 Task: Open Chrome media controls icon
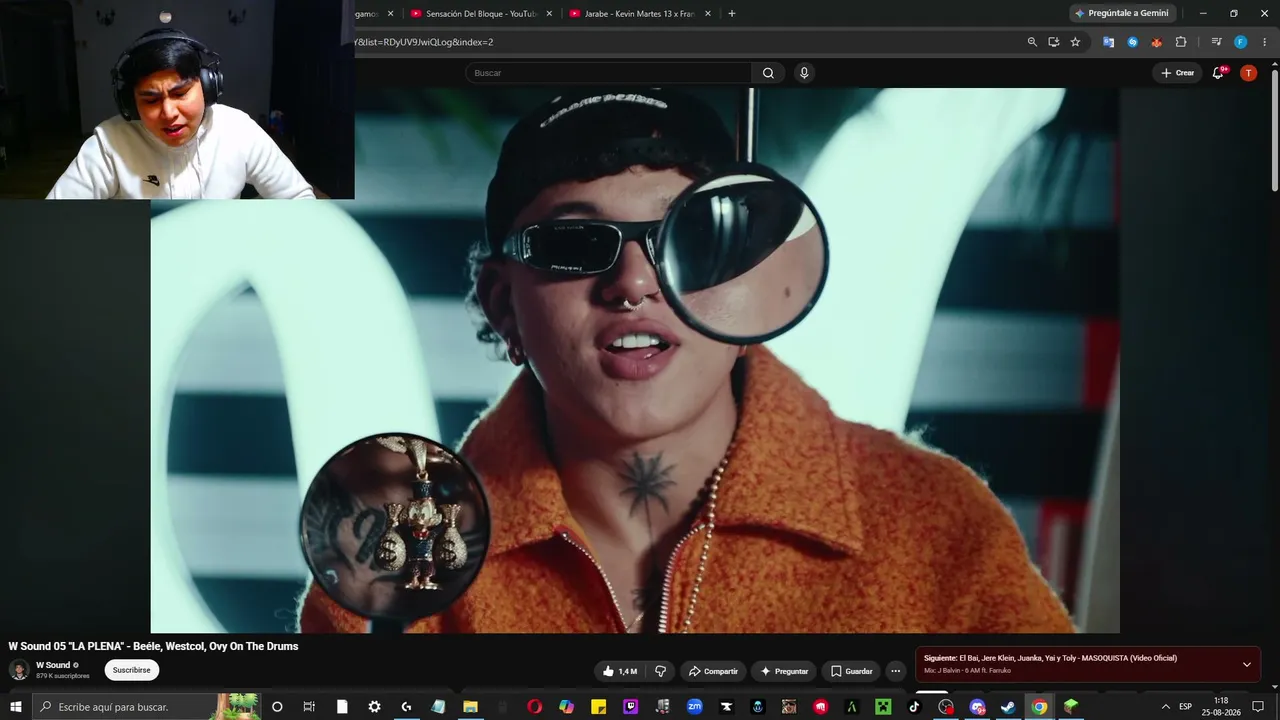click(1216, 42)
